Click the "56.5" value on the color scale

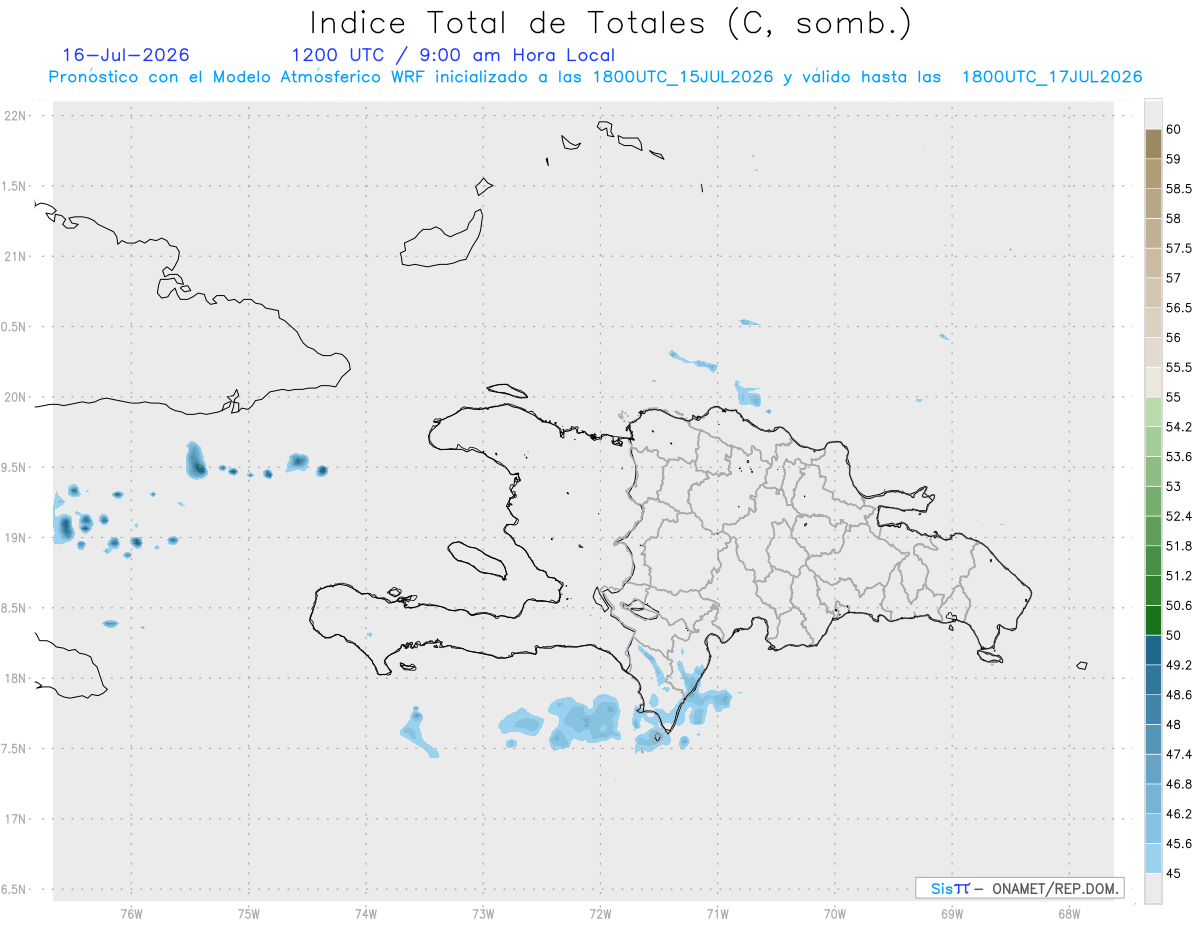point(1179,308)
